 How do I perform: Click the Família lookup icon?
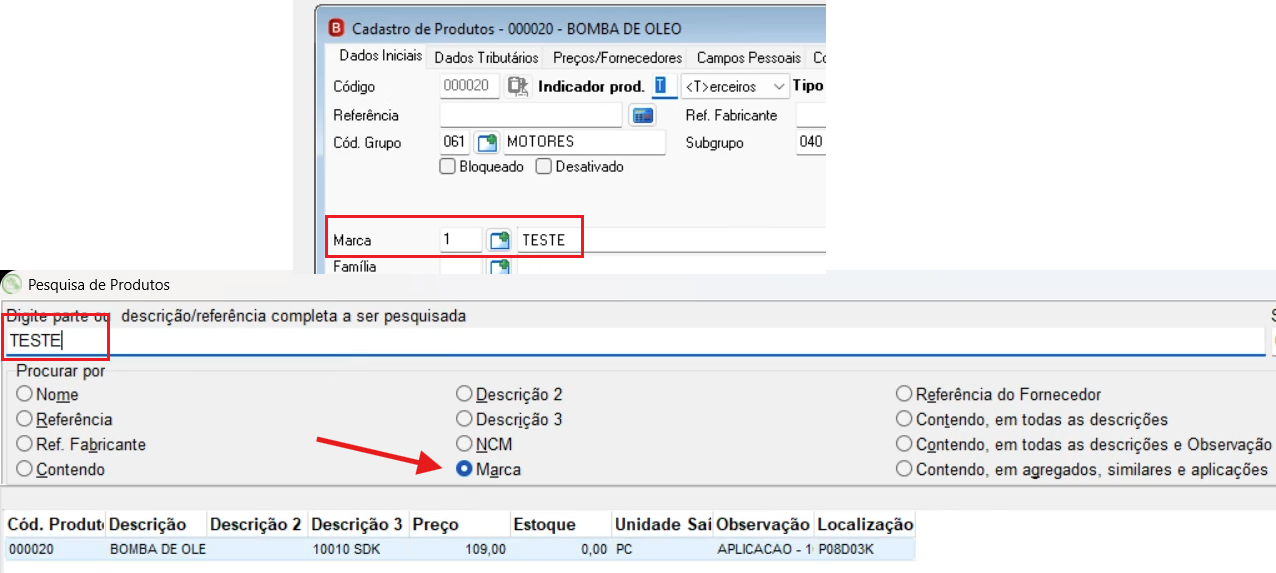(x=498, y=266)
